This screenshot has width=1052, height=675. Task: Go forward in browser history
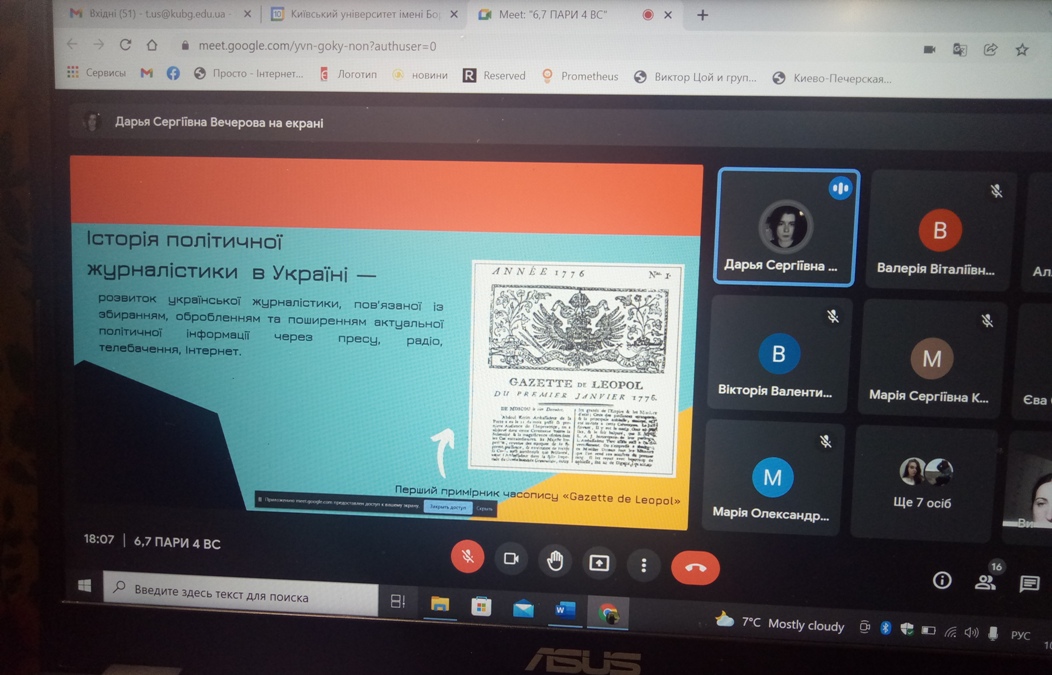pyautogui.click(x=99, y=44)
